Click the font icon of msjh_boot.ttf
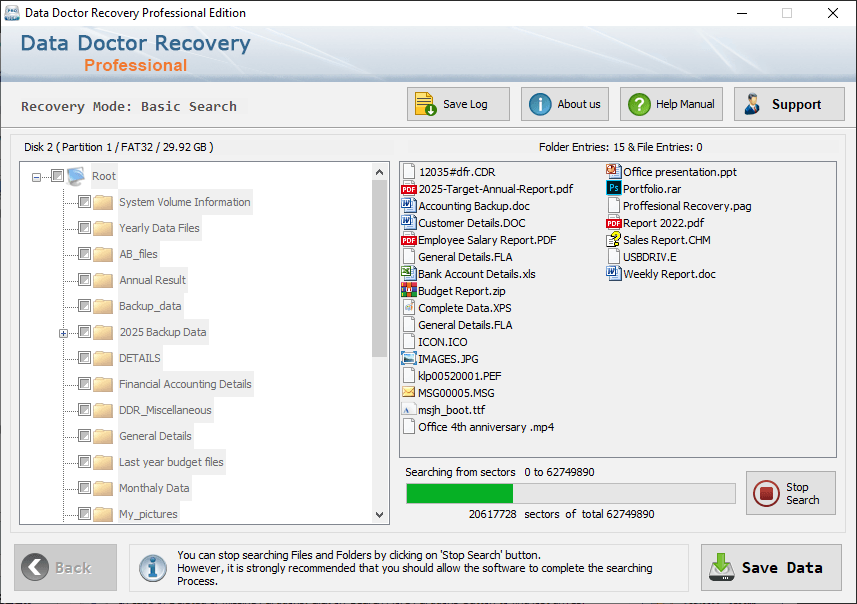 click(x=408, y=410)
